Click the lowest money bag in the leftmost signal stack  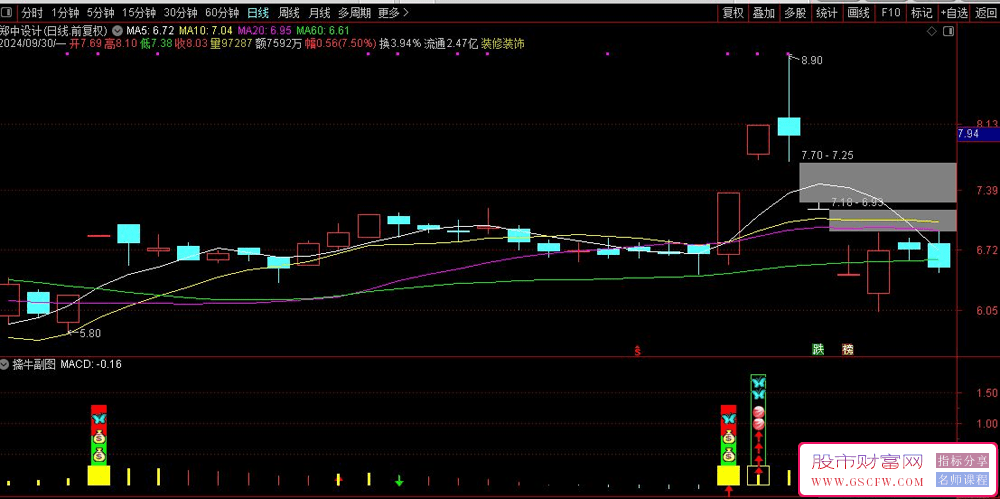[99, 456]
